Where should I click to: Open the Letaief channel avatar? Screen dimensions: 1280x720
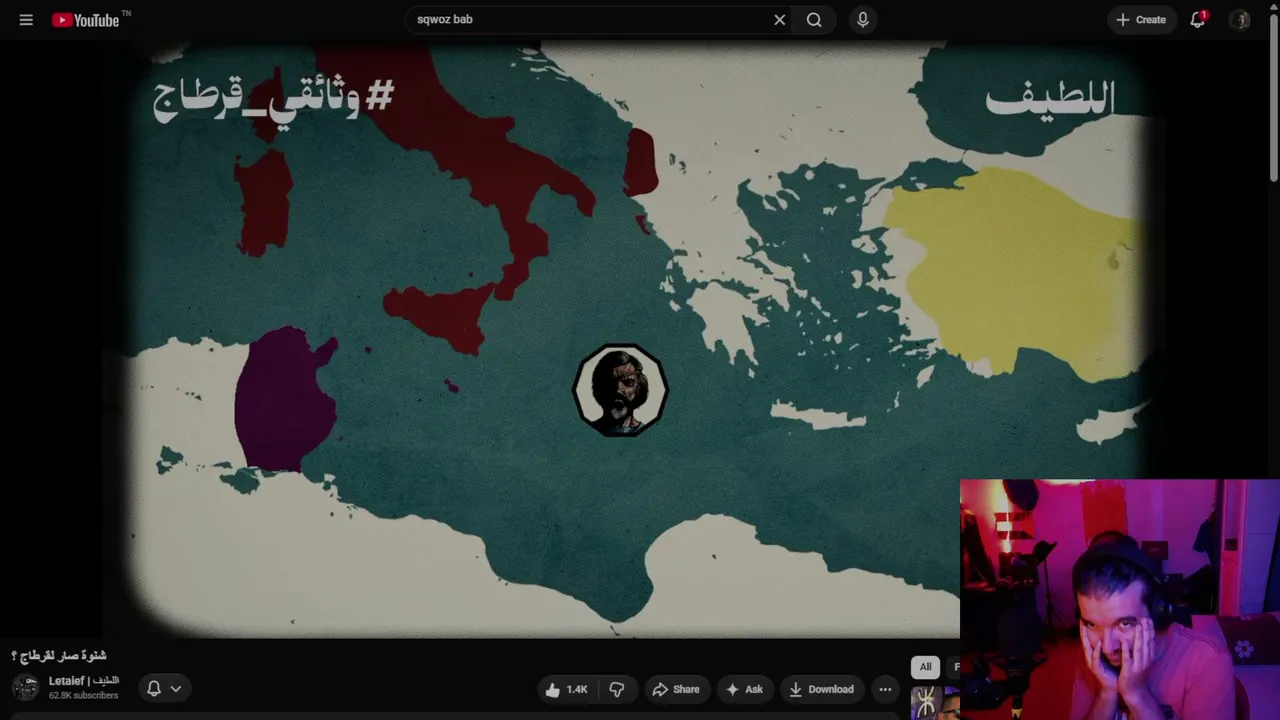tap(25, 688)
